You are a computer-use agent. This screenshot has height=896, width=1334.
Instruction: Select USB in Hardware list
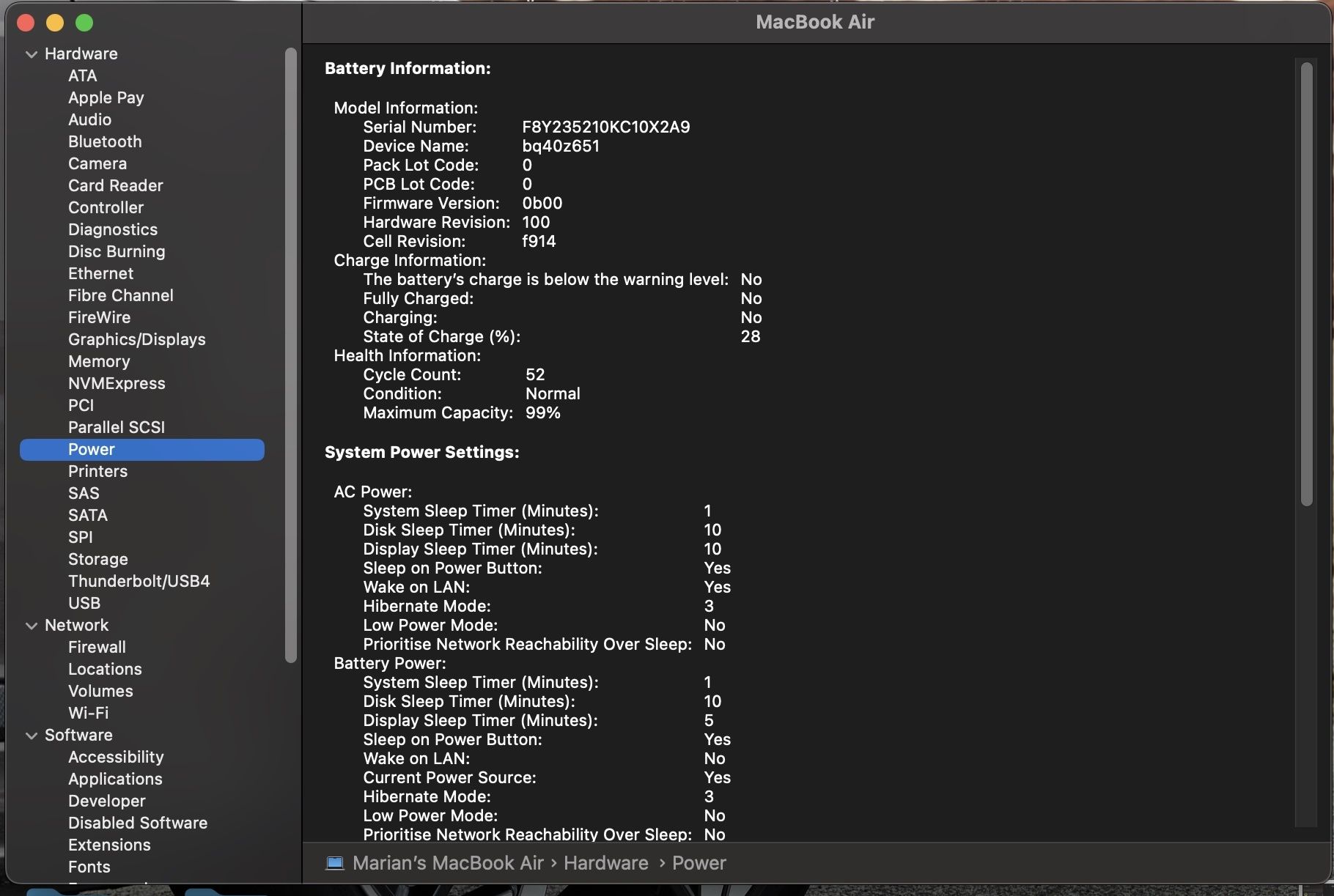coord(84,603)
